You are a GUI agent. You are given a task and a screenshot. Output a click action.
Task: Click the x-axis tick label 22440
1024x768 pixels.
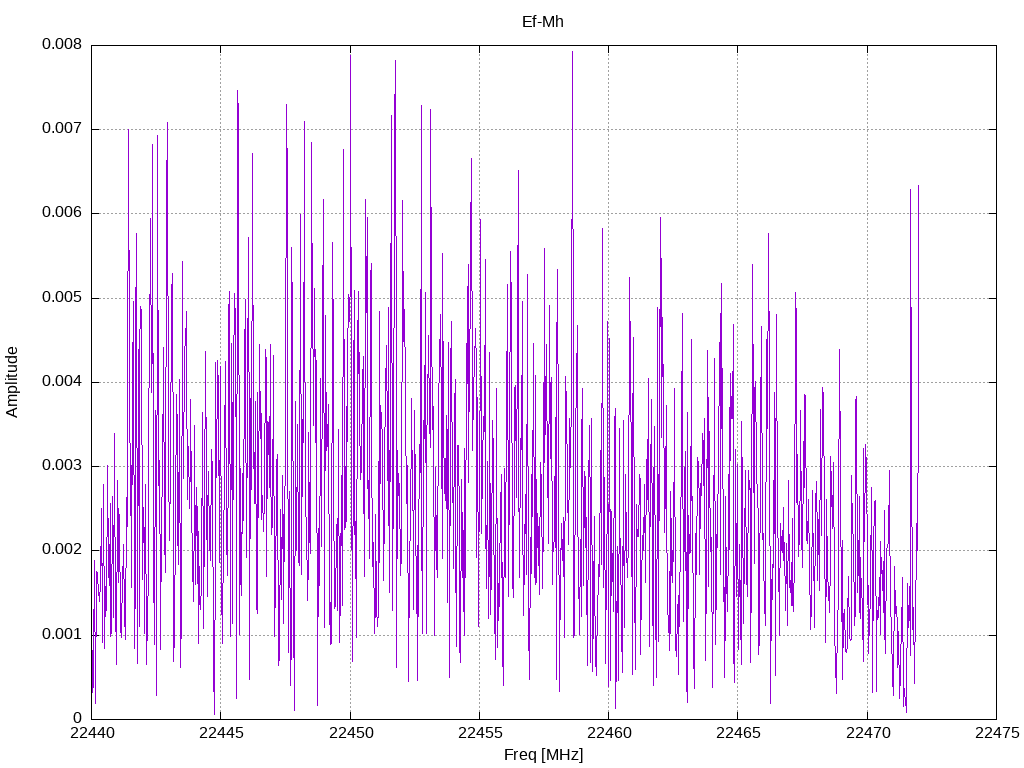[92, 733]
